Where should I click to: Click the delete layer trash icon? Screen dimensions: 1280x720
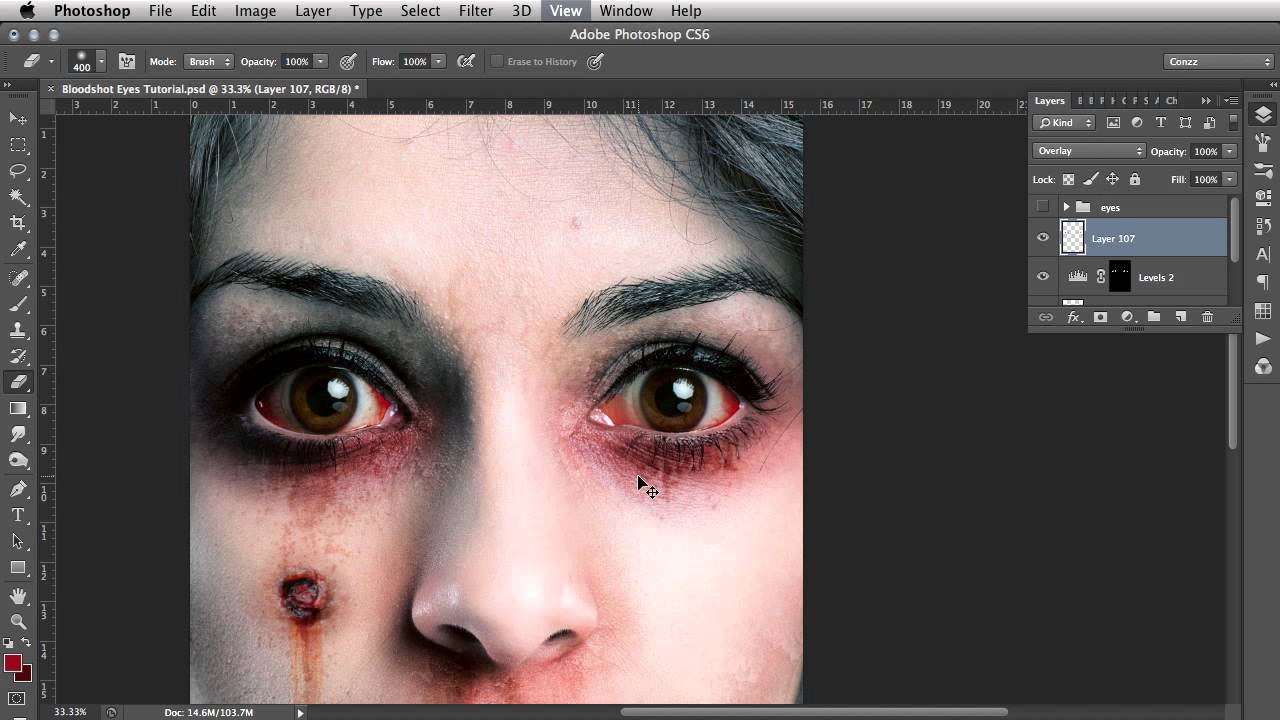pyautogui.click(x=1207, y=317)
